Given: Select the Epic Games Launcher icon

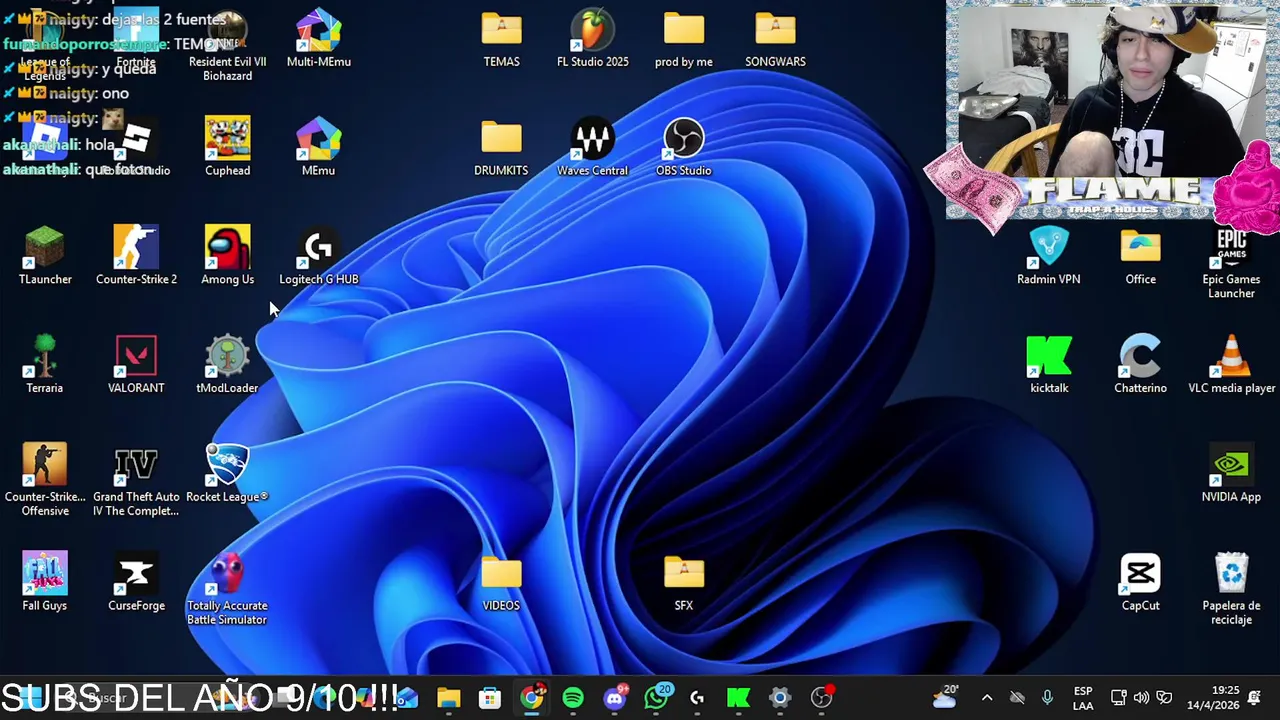Looking at the screenshot, I should pyautogui.click(x=1231, y=263).
